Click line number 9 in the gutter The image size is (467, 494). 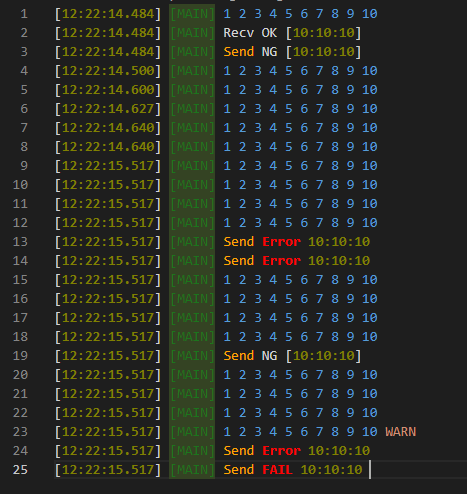pyautogui.click(x=24, y=166)
